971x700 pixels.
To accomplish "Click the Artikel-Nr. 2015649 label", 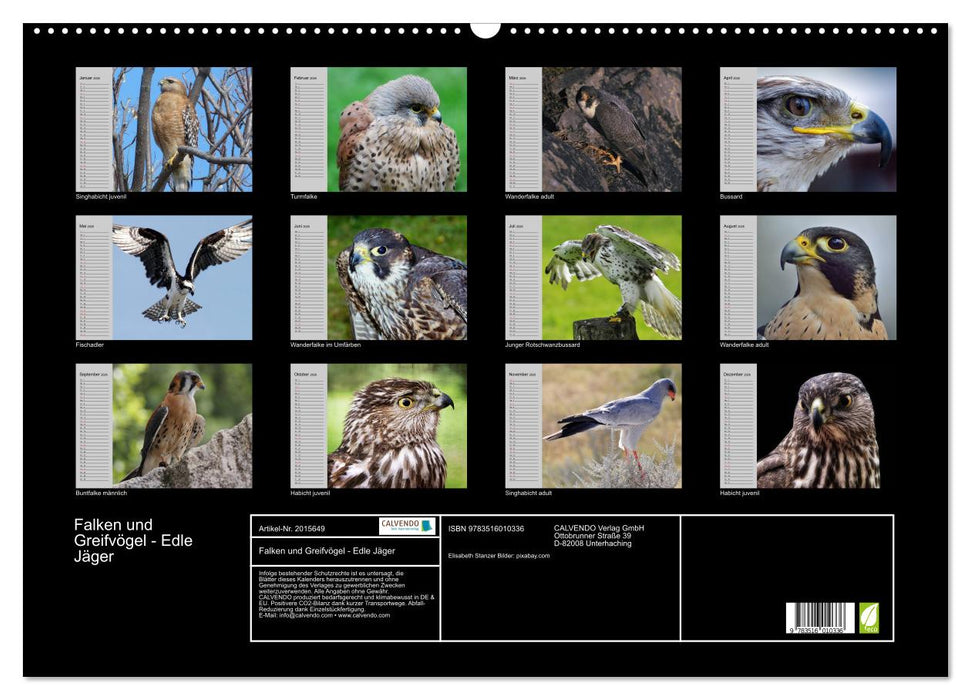I will click(291, 527).
